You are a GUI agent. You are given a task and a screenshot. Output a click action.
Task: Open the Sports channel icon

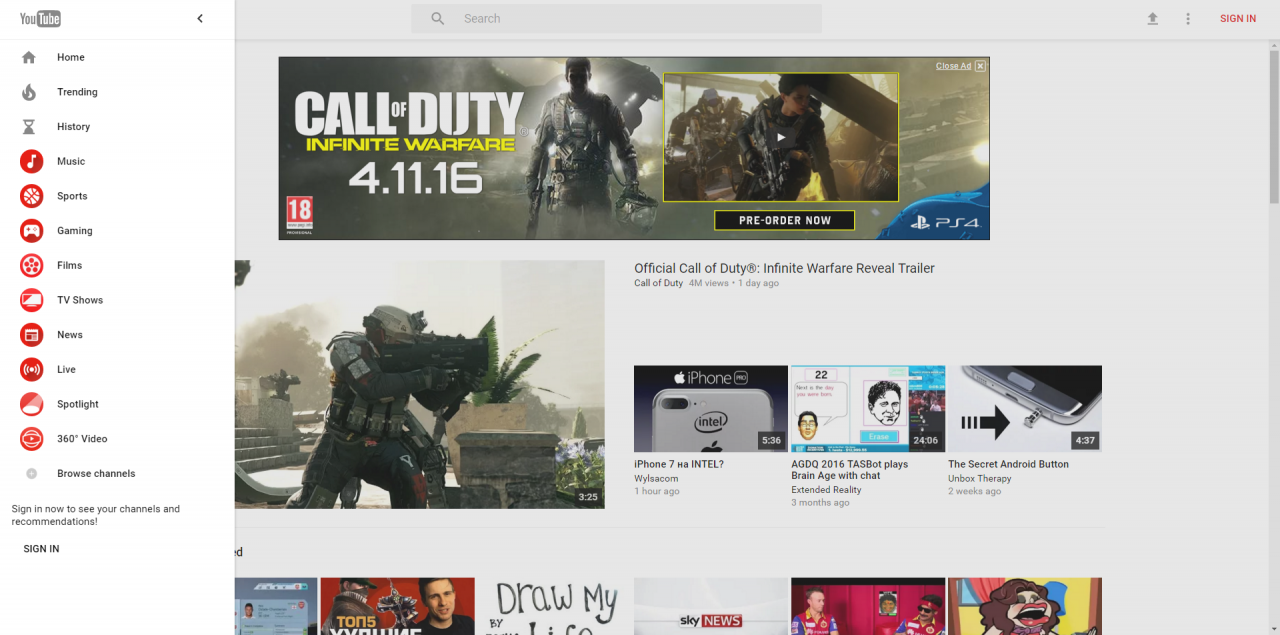tap(32, 196)
